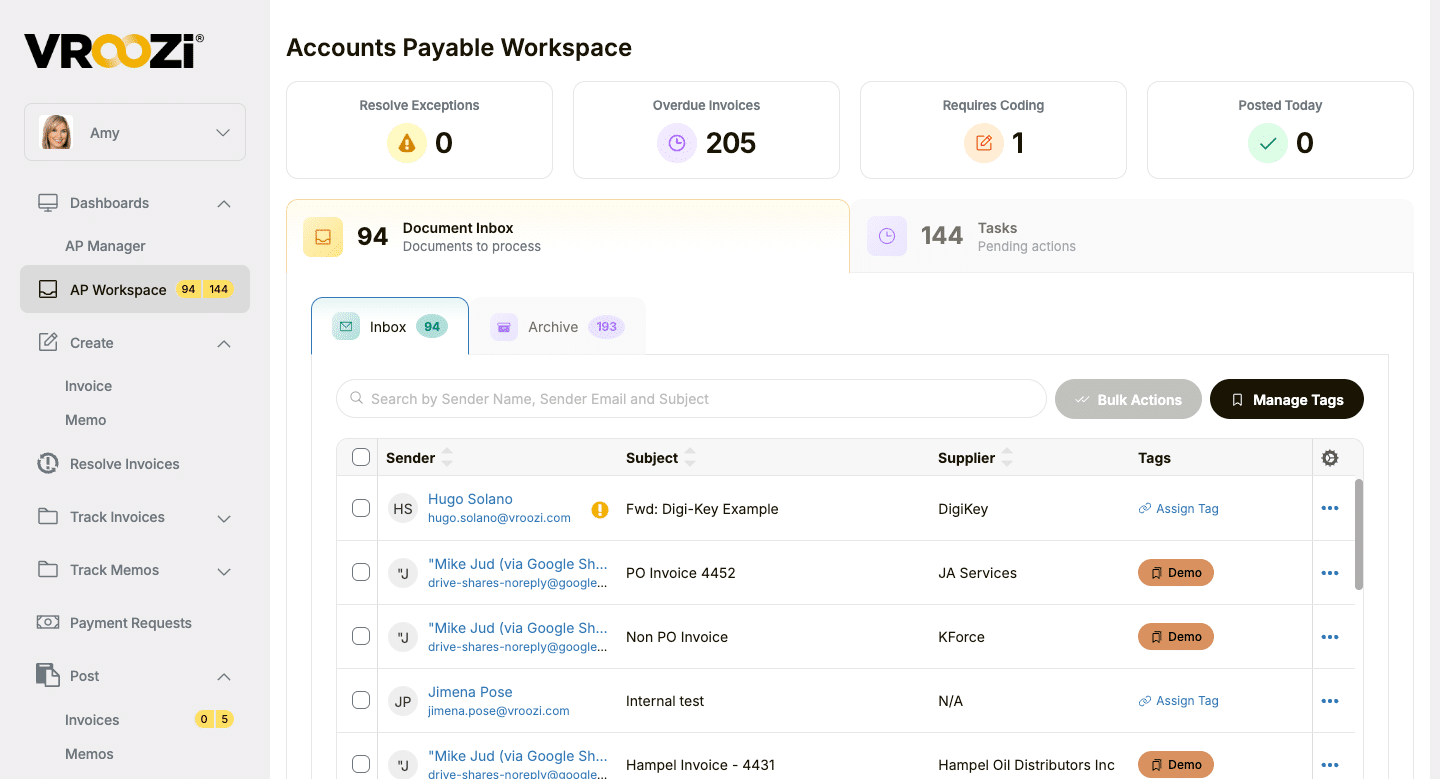Click the Vroozi logo
The height and width of the screenshot is (779, 1440).
pyautogui.click(x=114, y=51)
